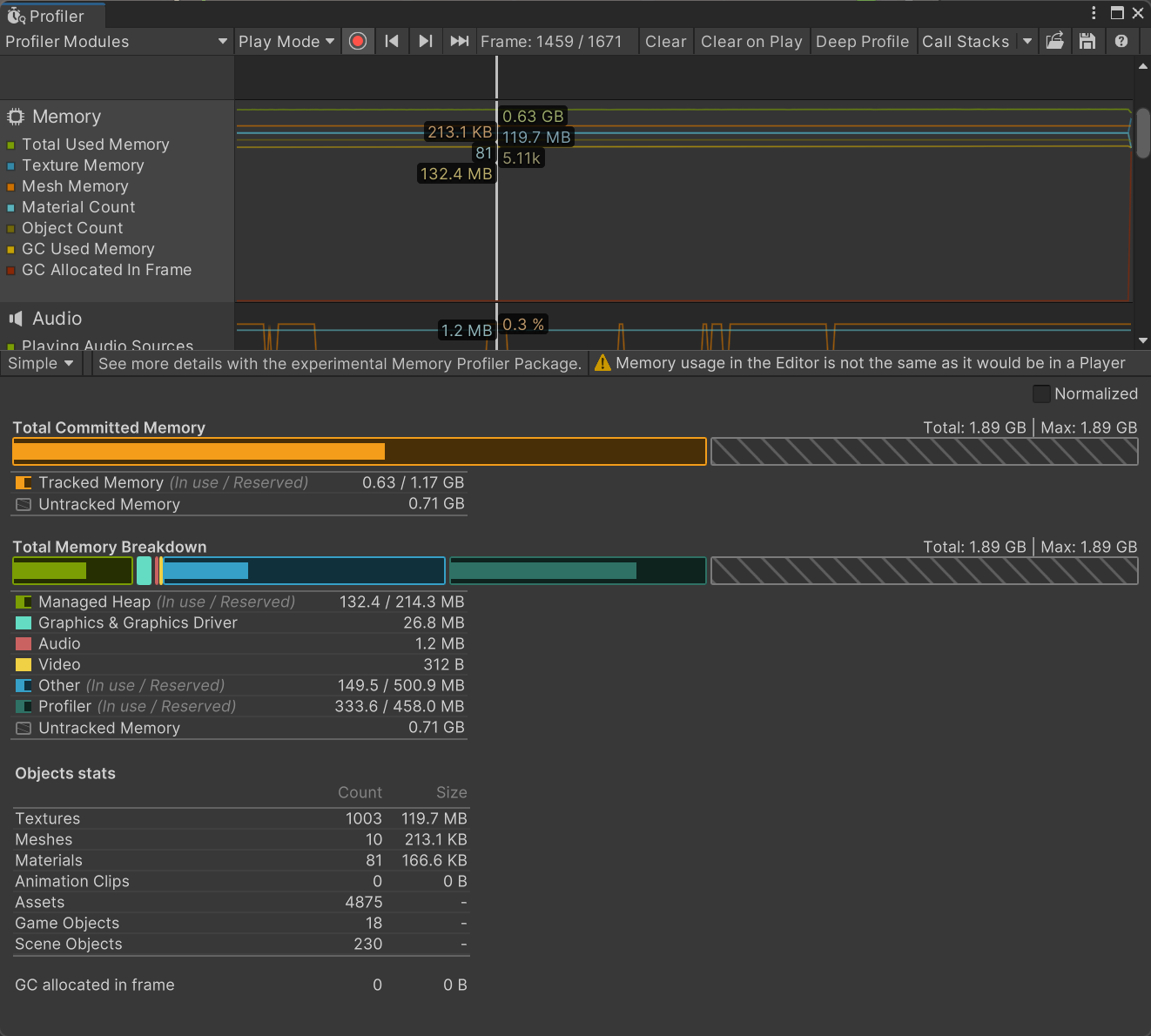
Task: Click the cyan Graphics & Graphics Driver swatch
Action: pyautogui.click(x=24, y=622)
